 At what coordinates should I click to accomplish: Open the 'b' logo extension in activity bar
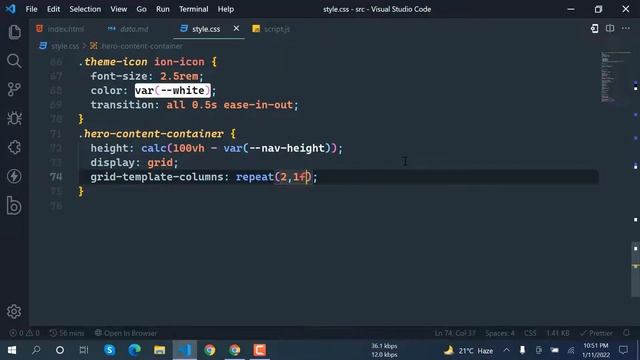click(14, 205)
